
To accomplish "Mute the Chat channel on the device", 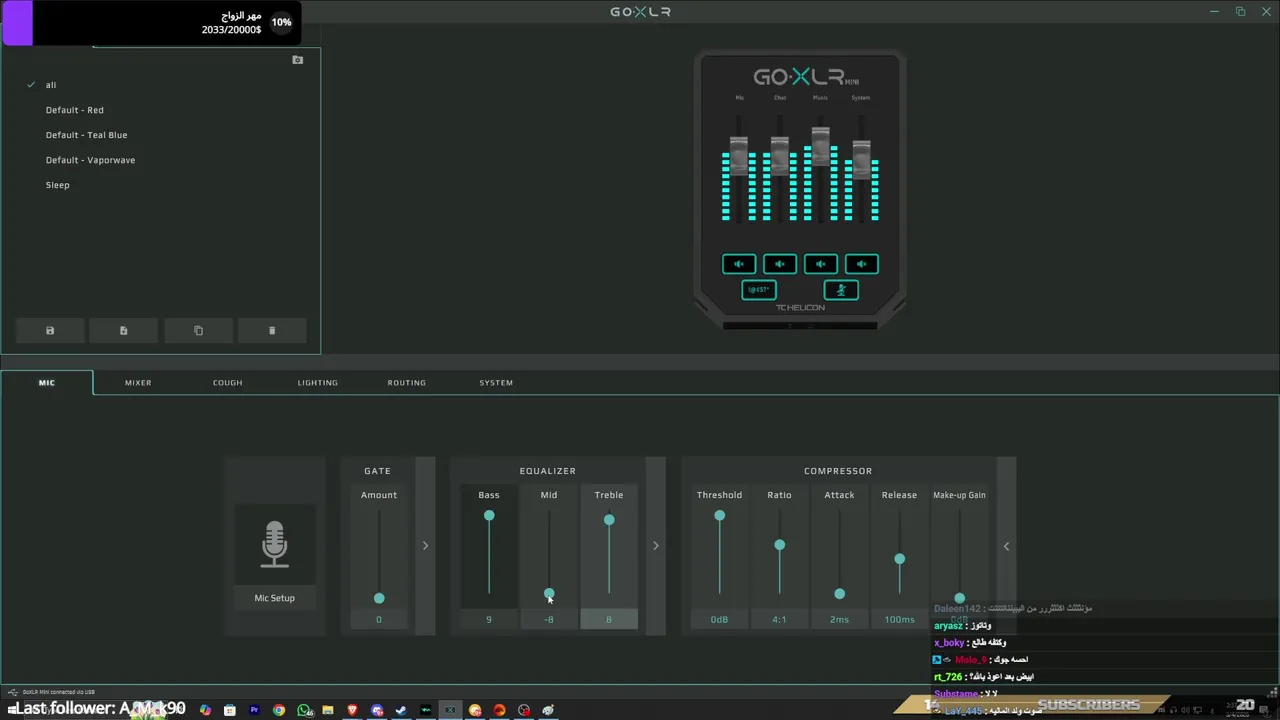I will coord(780,264).
